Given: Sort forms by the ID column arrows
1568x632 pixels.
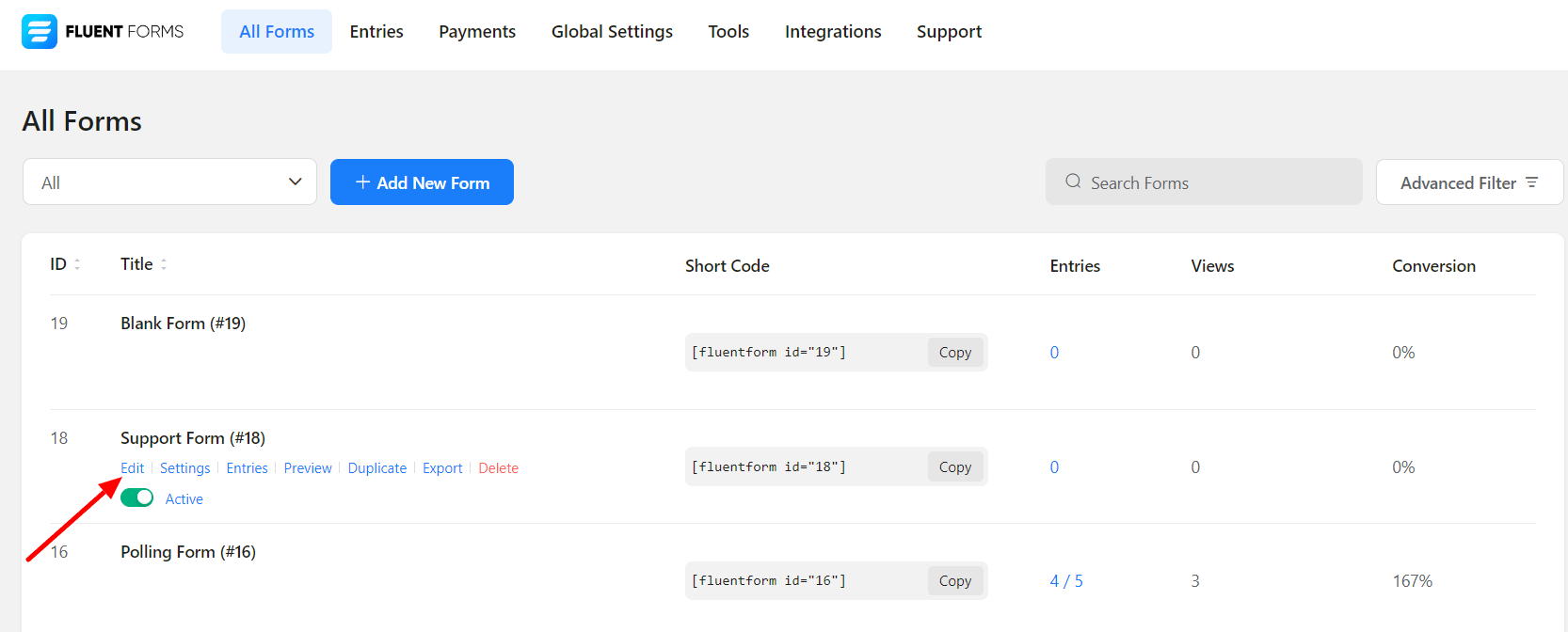Looking at the screenshot, I should (x=77, y=264).
